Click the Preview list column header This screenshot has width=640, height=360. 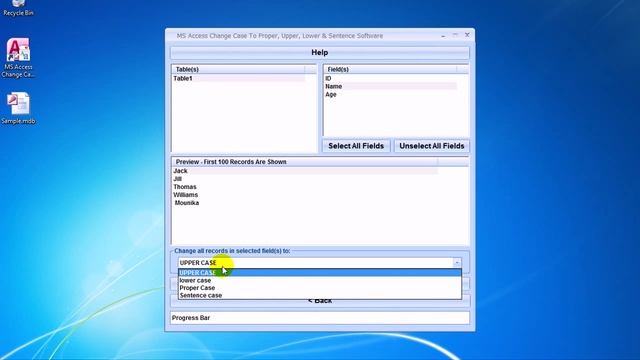(x=305, y=162)
